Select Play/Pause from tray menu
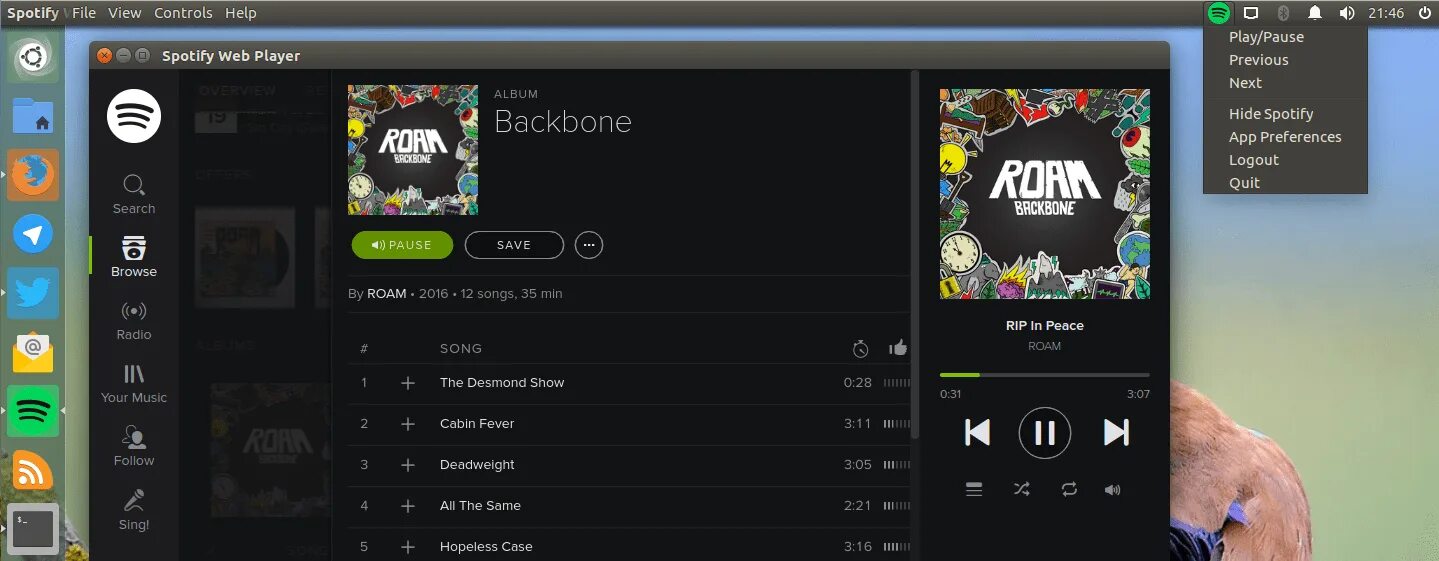 tap(1266, 37)
